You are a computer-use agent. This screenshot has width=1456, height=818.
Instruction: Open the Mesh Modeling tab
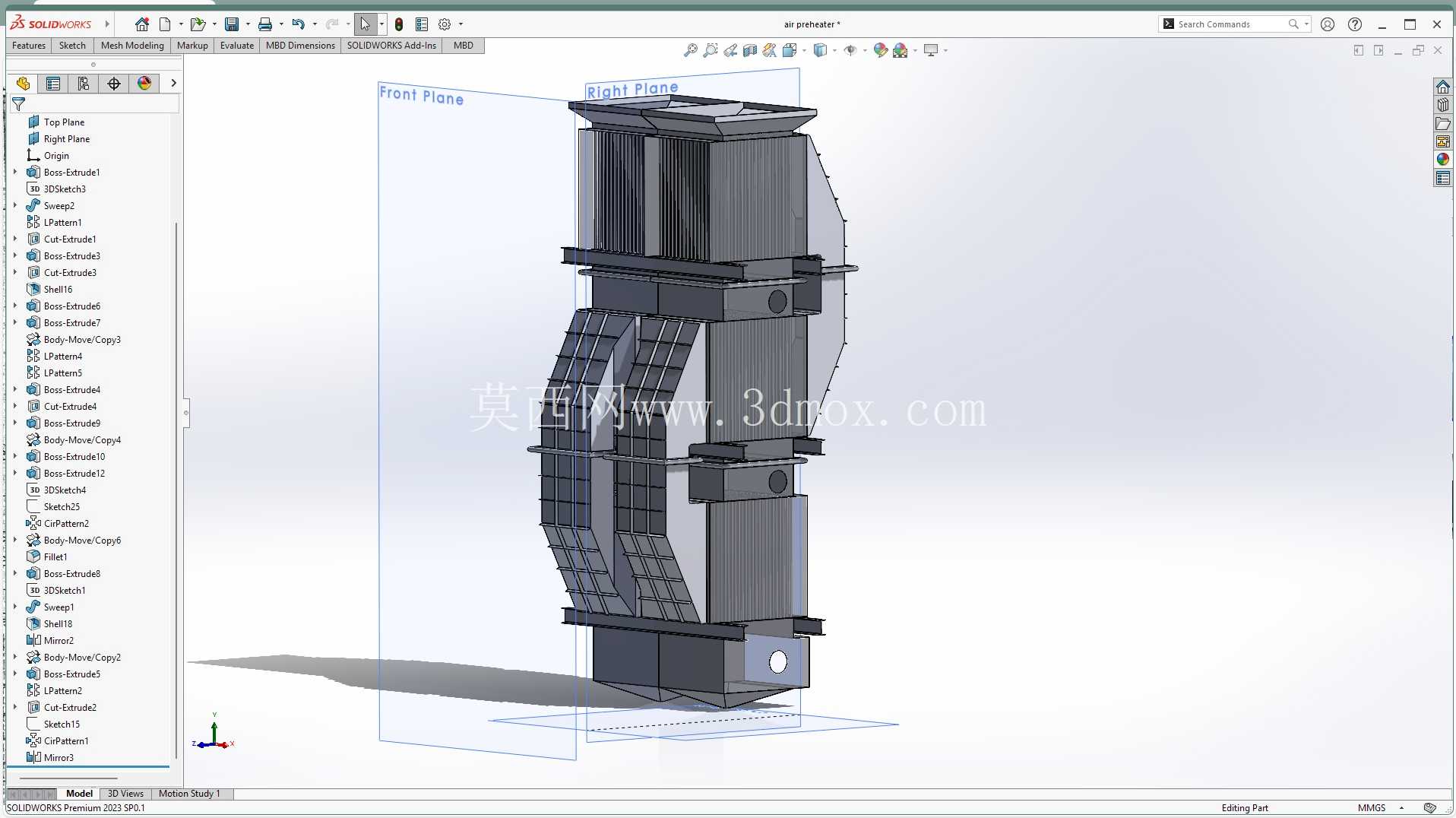click(132, 46)
